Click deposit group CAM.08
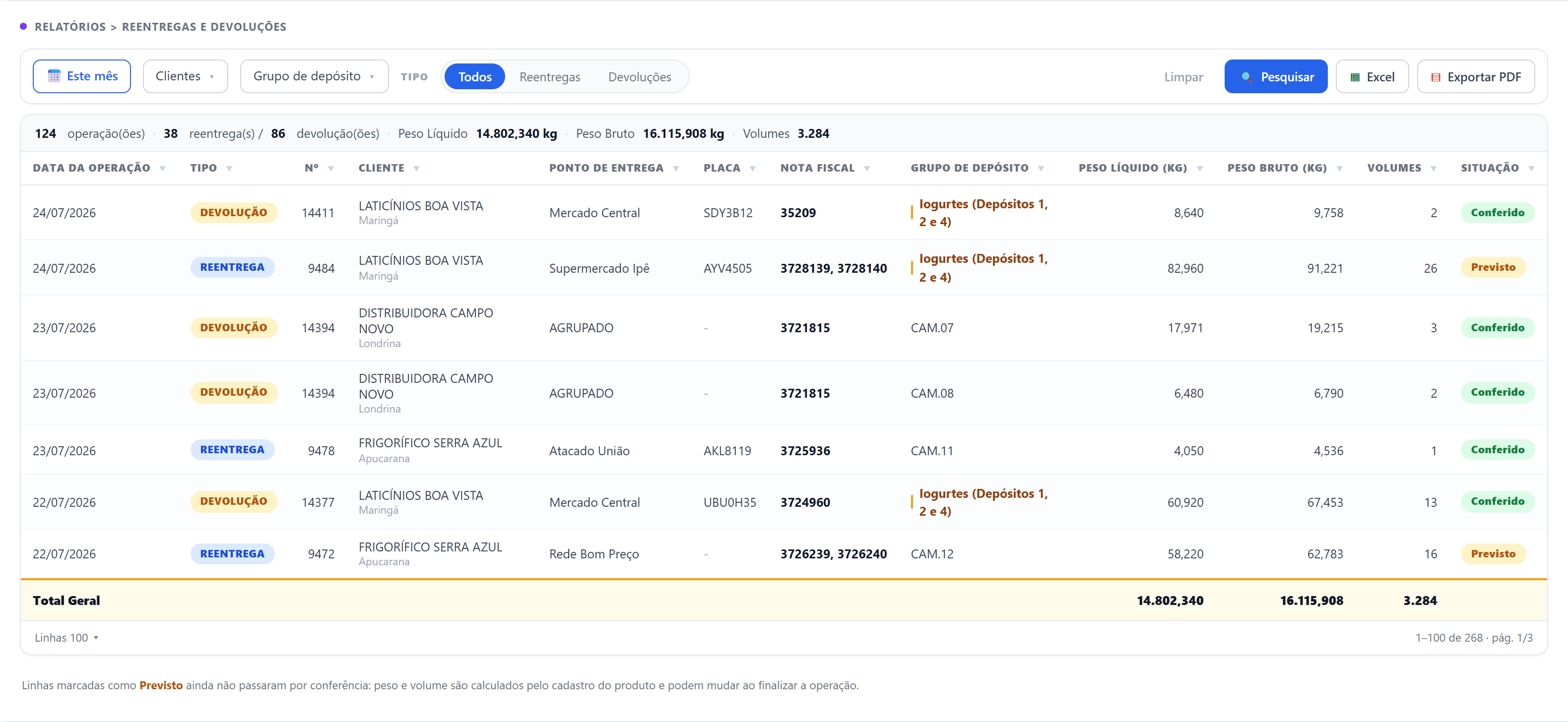The image size is (1568, 722). point(932,394)
